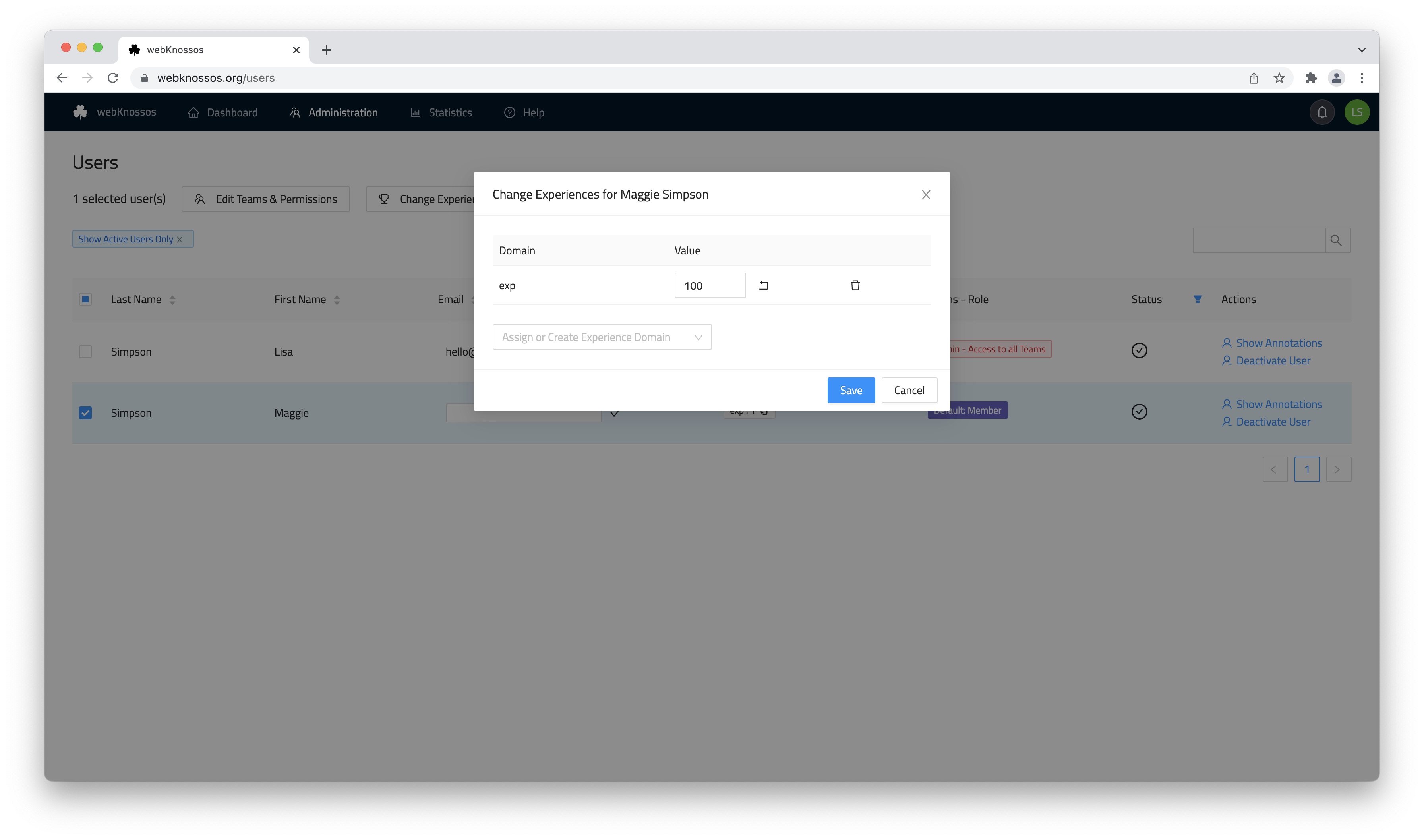Open the Help menu
Image resolution: width=1424 pixels, height=840 pixels.
point(524,112)
